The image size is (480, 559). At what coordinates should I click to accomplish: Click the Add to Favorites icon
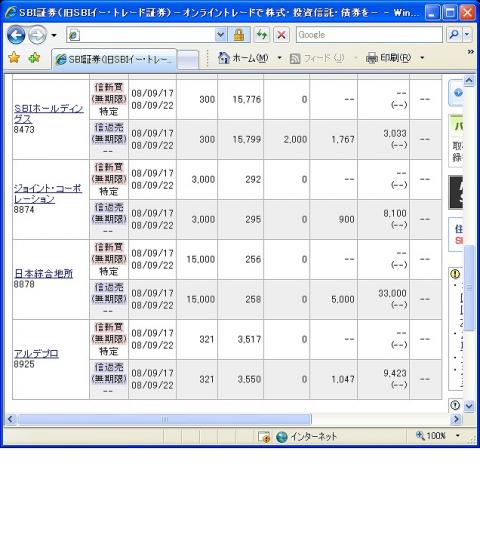(x=34, y=58)
